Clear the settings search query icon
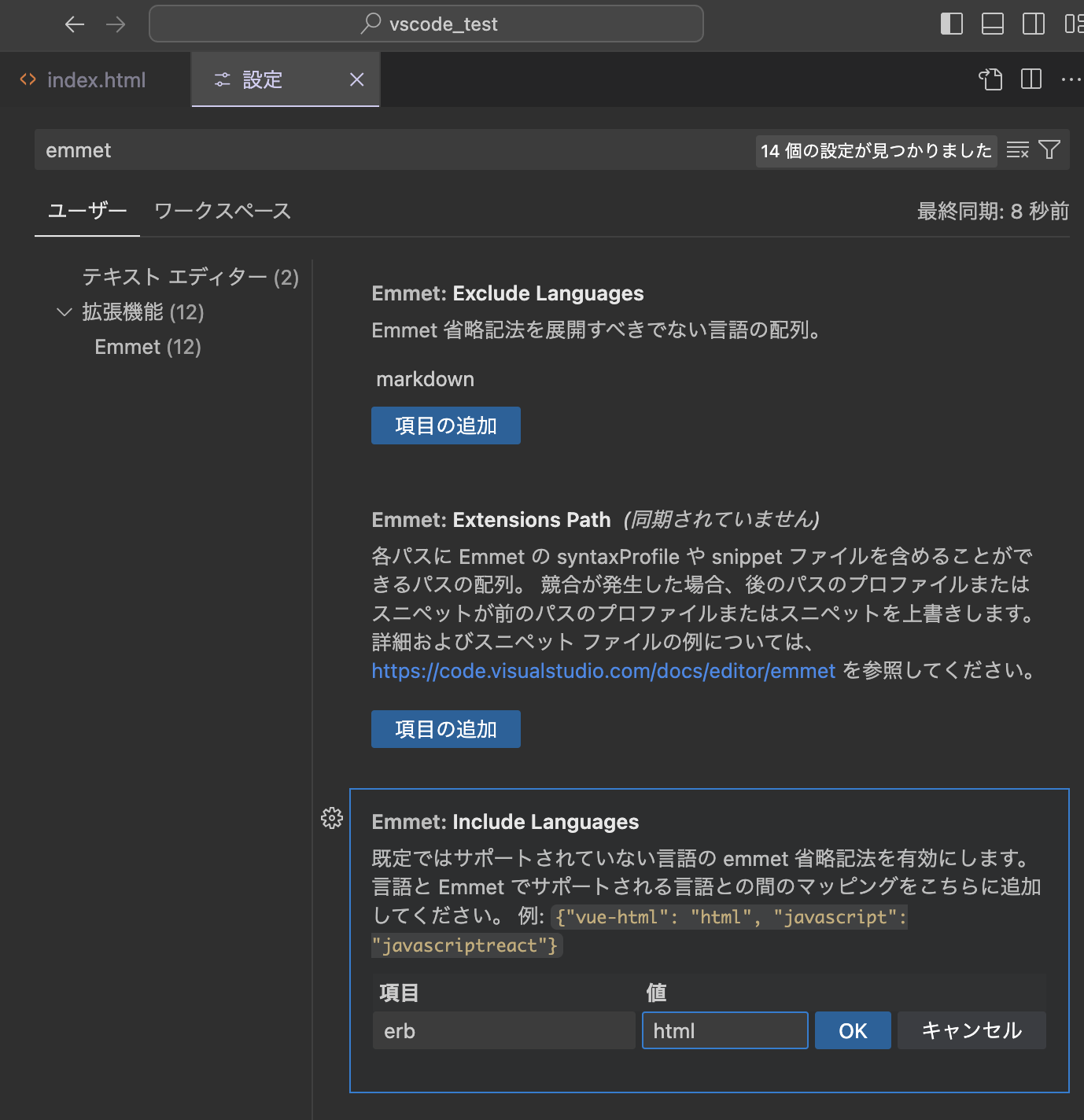This screenshot has height=1120, width=1084. [x=1017, y=149]
